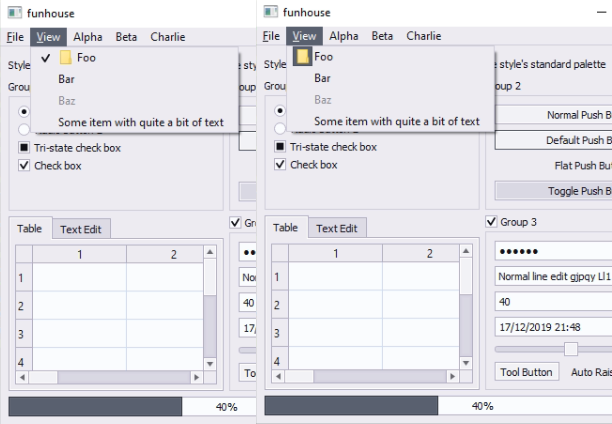Image resolution: width=612 pixels, height=424 pixels.
Task: Uncheck Foo checkmark in left window menu
Action: [46, 58]
